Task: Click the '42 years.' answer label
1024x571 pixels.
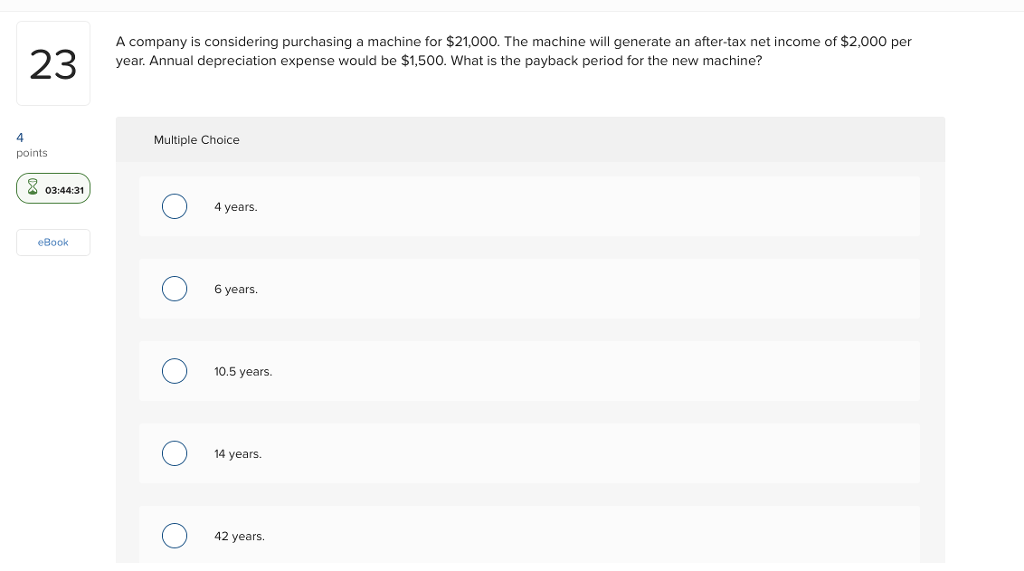Action: click(239, 537)
